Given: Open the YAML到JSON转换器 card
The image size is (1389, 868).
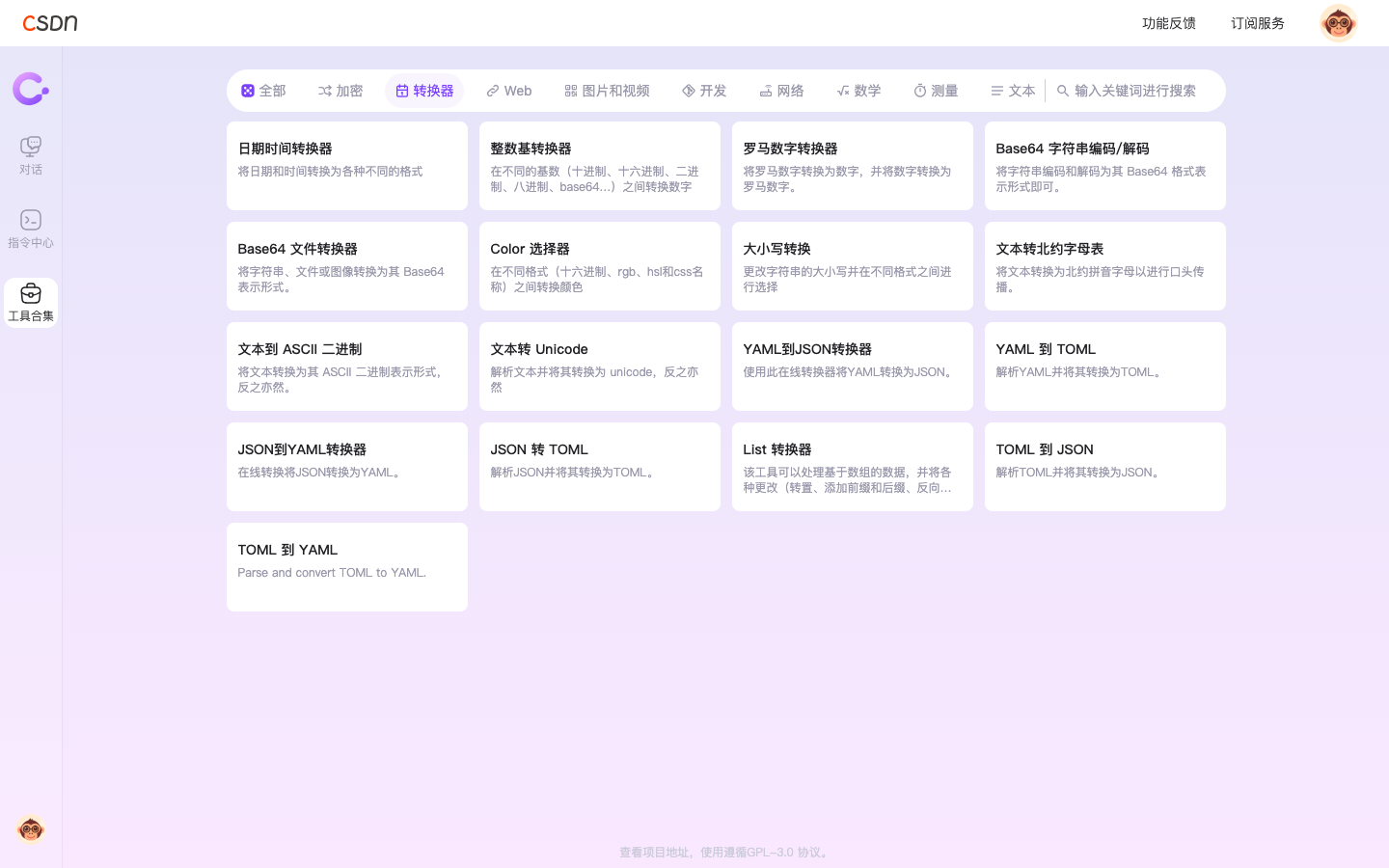Looking at the screenshot, I should pyautogui.click(x=853, y=366).
